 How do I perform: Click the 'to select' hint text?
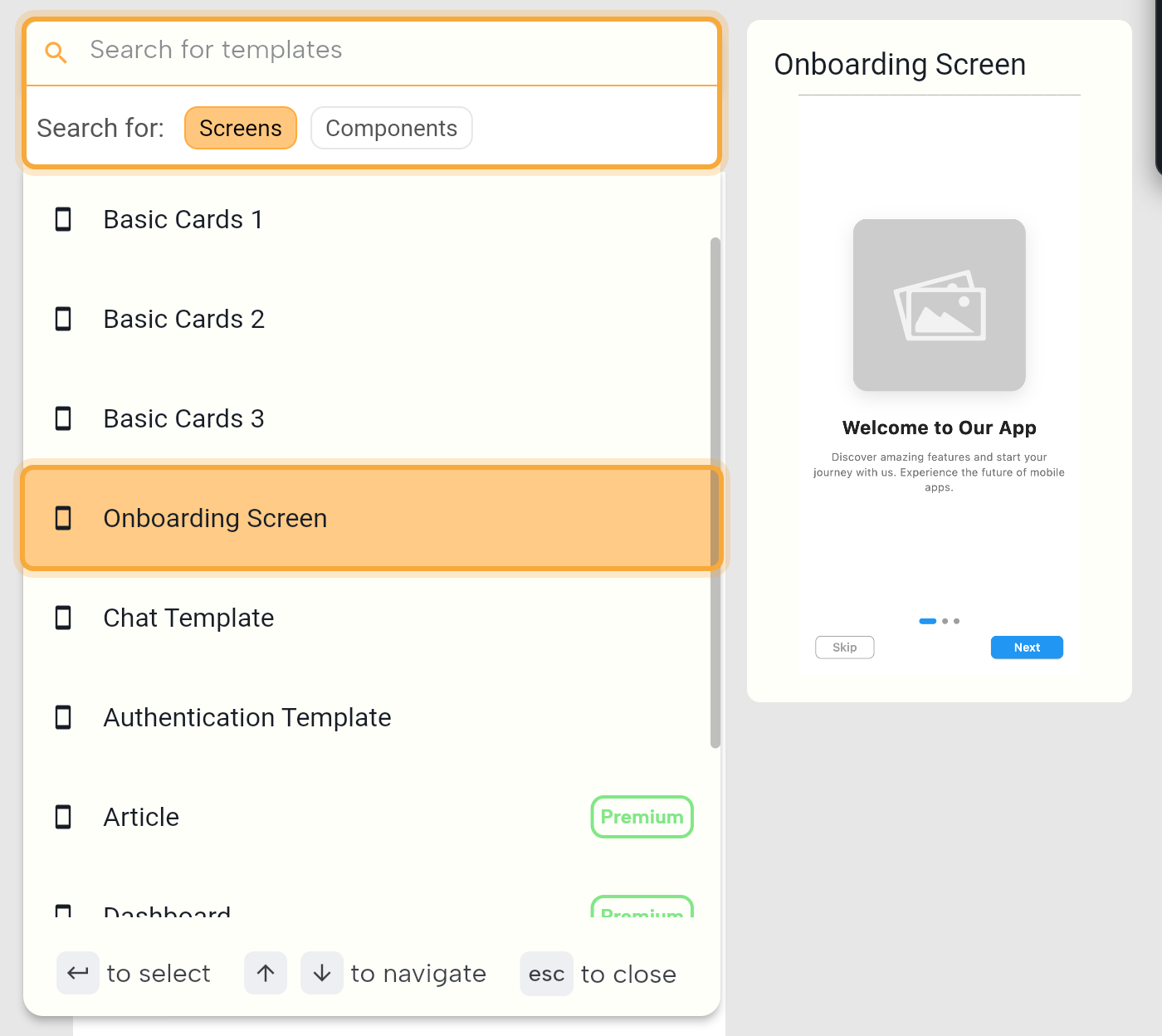(x=159, y=973)
